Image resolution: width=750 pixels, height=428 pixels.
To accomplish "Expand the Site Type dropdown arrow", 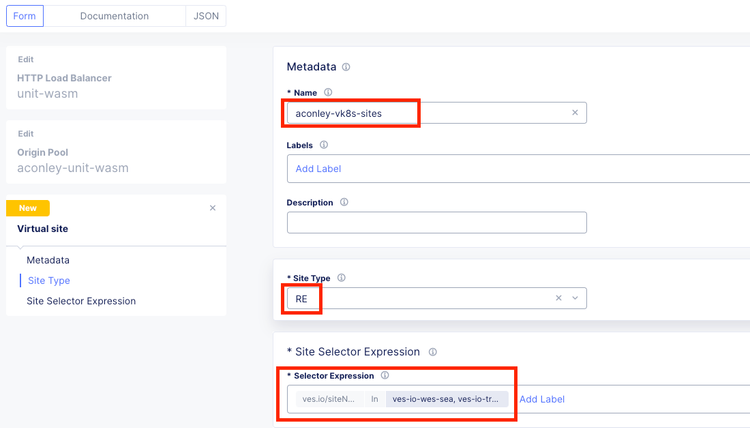I will (575, 298).
